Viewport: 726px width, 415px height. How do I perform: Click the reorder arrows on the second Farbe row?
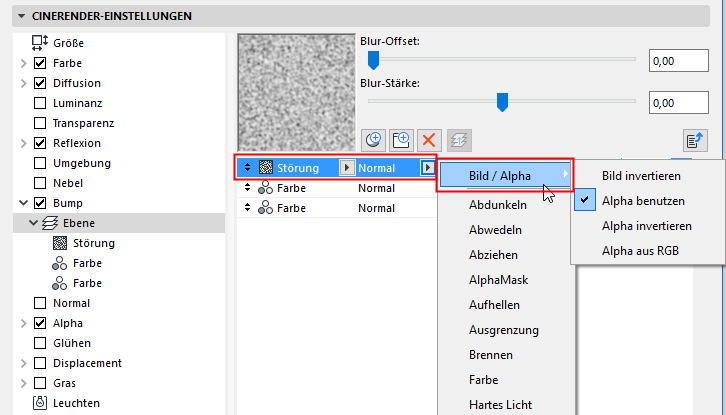pyautogui.click(x=247, y=208)
